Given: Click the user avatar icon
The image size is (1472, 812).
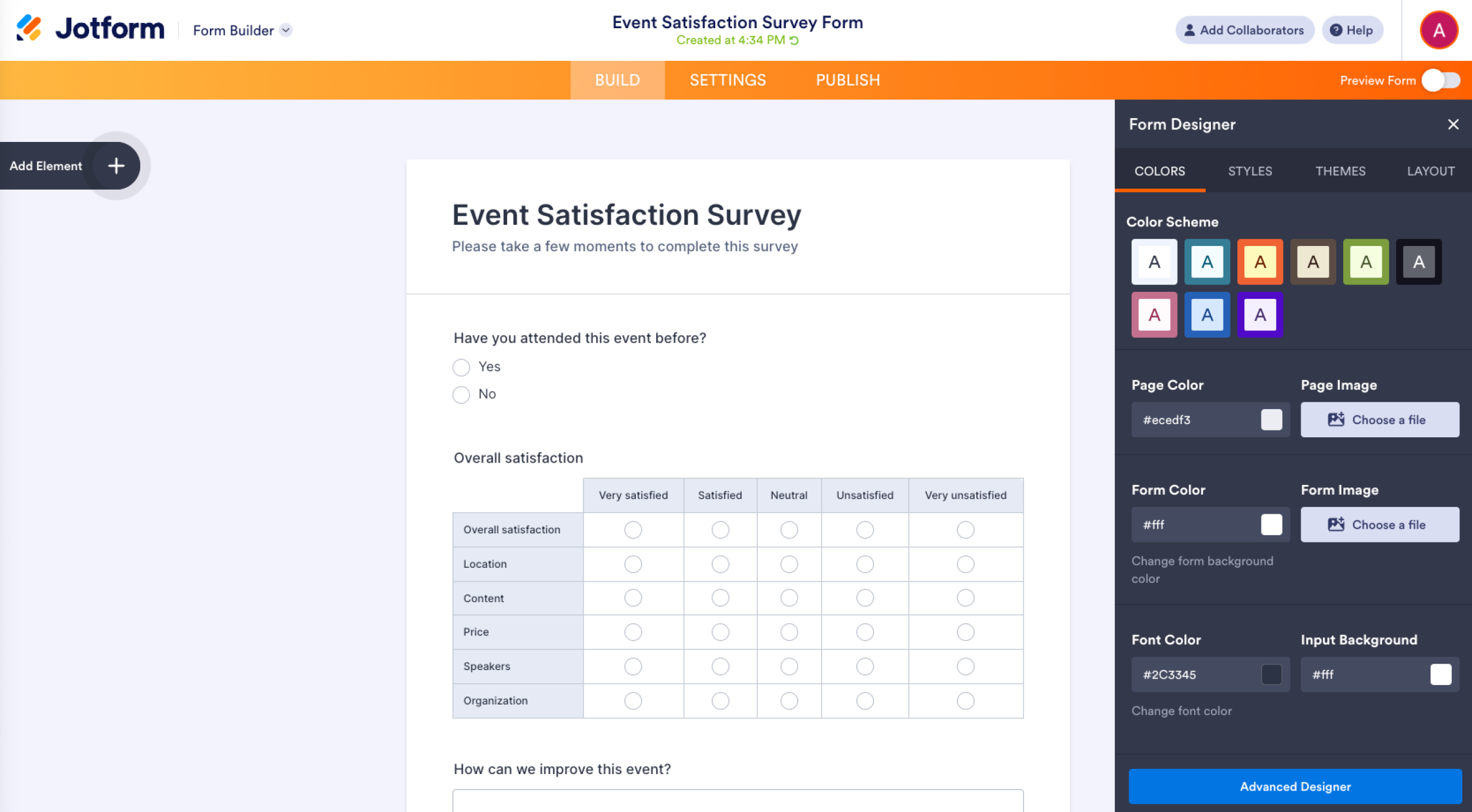Looking at the screenshot, I should point(1439,29).
